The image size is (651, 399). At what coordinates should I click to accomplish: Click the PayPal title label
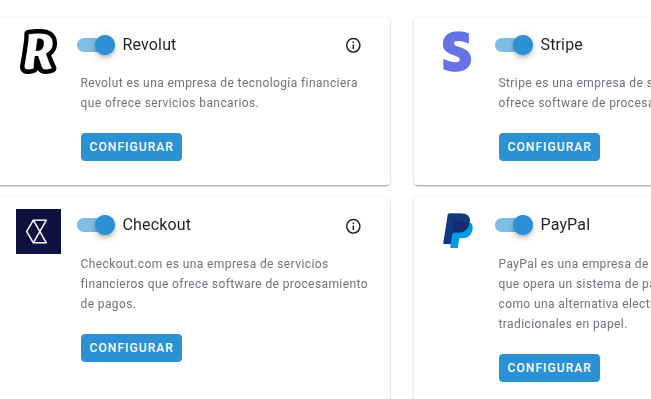point(565,225)
